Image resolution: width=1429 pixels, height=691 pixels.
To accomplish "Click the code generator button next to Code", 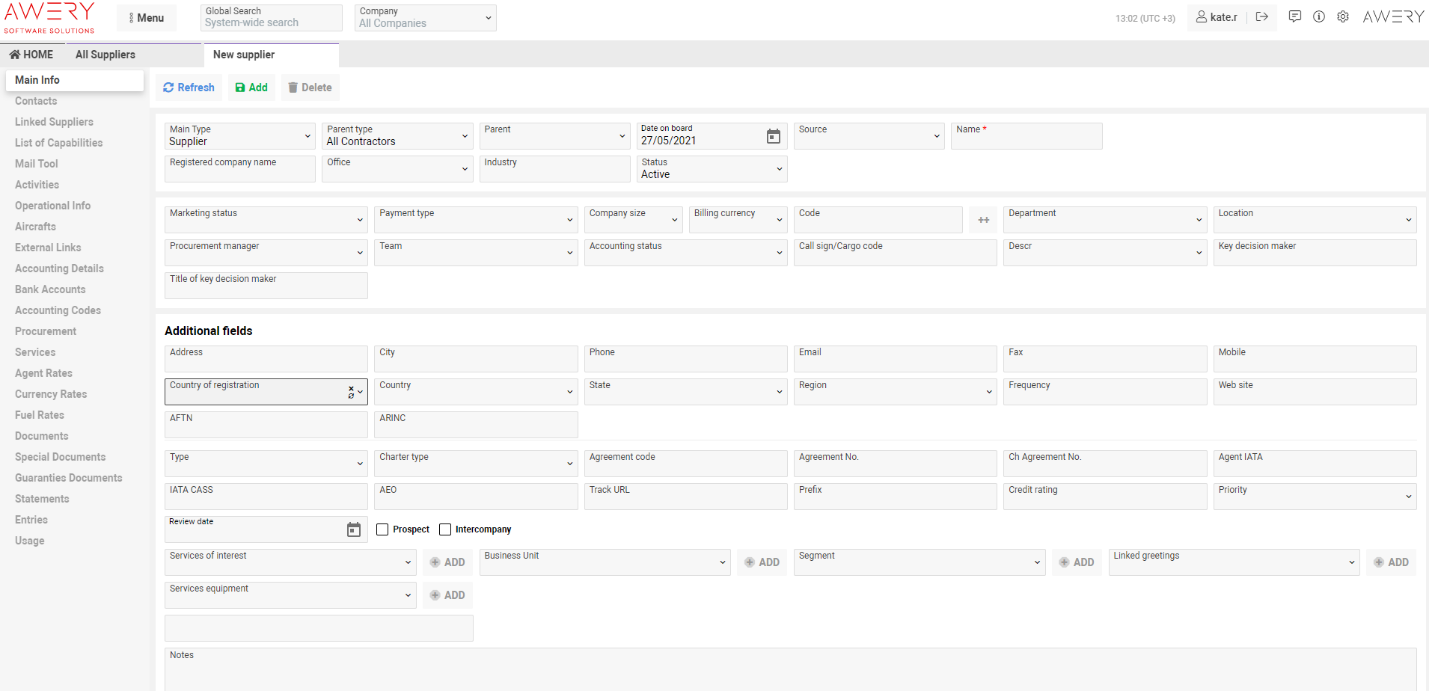I will tap(983, 220).
